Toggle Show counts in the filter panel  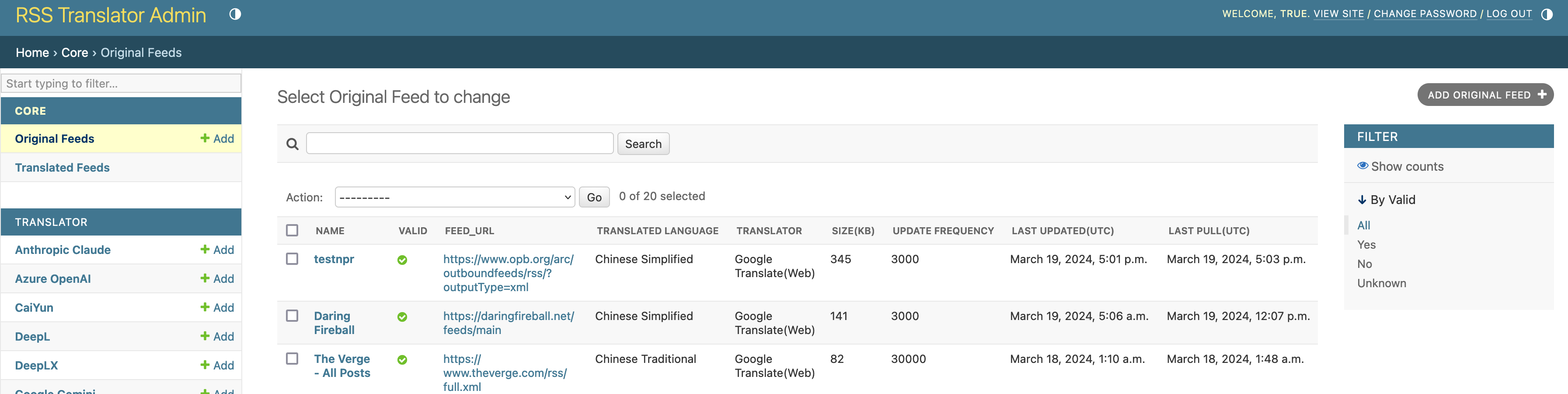[x=1400, y=166]
